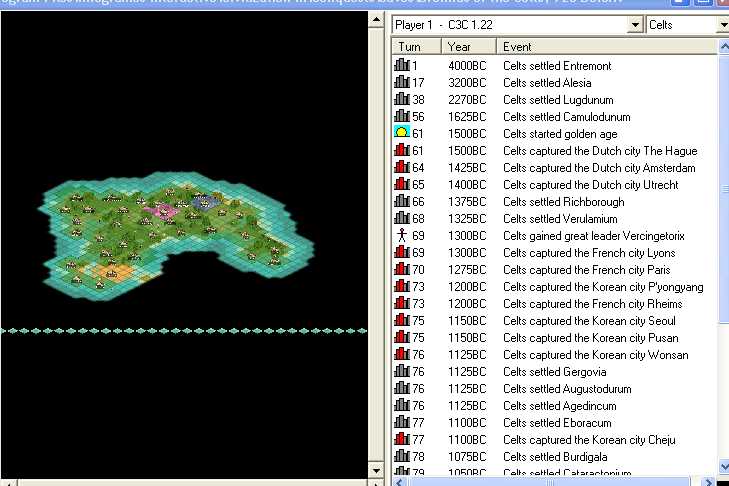
Task: Open the Celts civilization dropdown
Action: [724, 25]
